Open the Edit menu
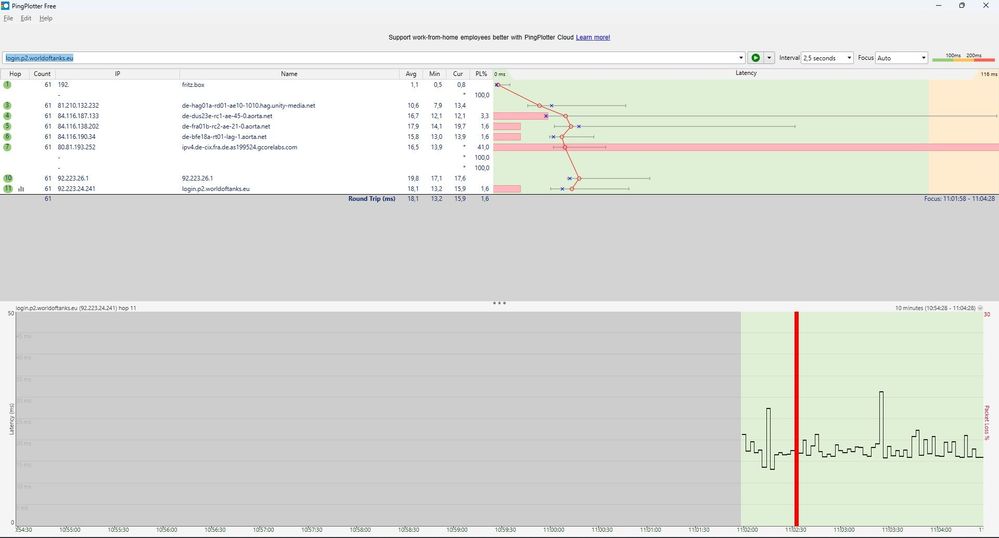Screen dimensions: 999x538 25,18
